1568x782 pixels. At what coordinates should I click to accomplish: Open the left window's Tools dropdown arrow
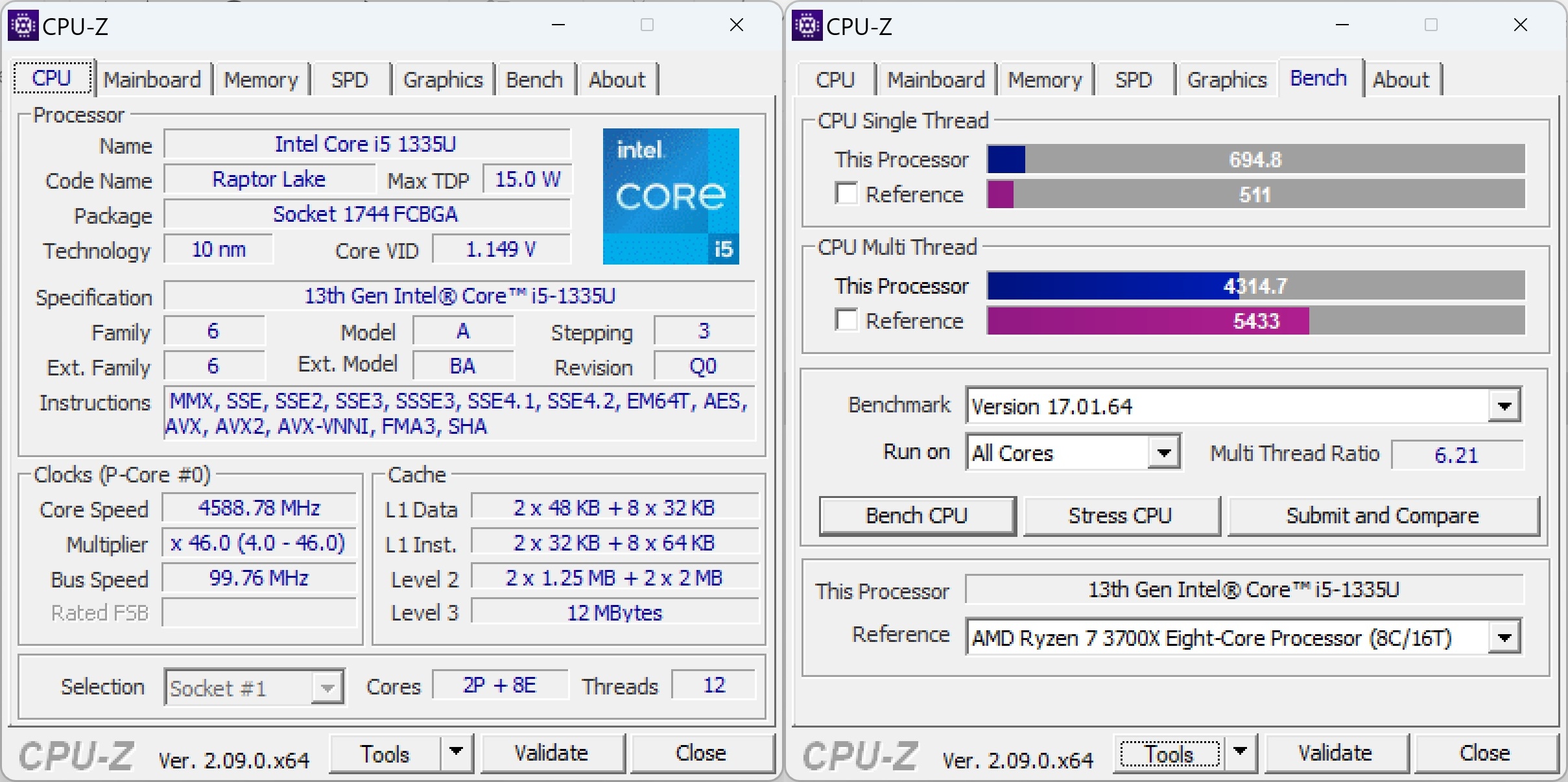point(457,752)
